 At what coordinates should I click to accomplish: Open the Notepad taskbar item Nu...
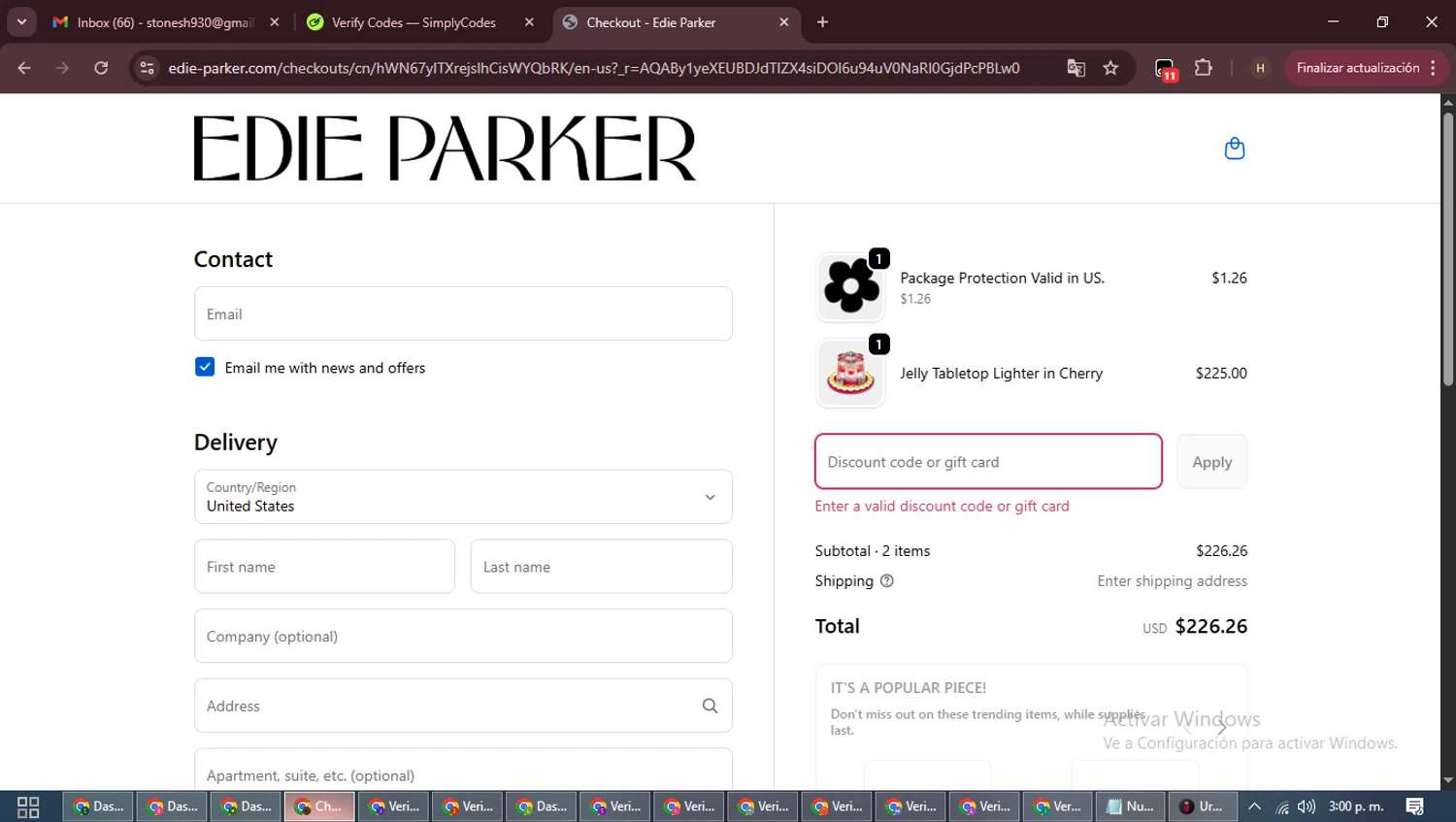pos(1132,806)
